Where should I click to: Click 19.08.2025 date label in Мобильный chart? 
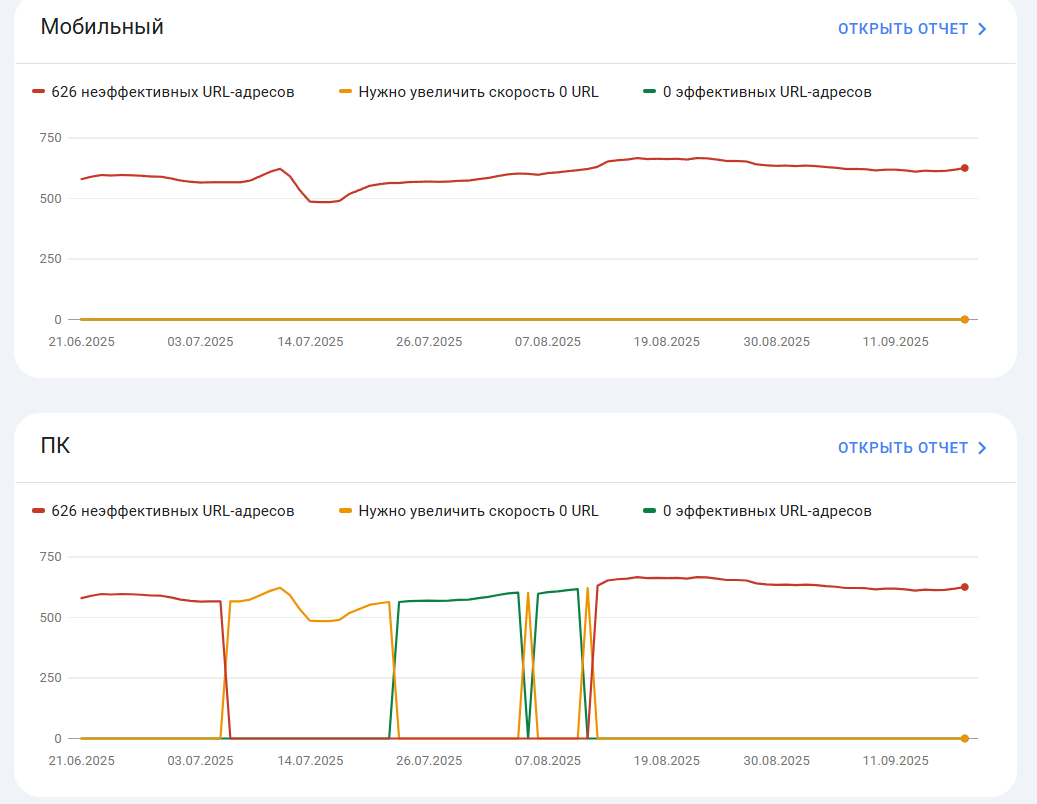[x=667, y=342]
